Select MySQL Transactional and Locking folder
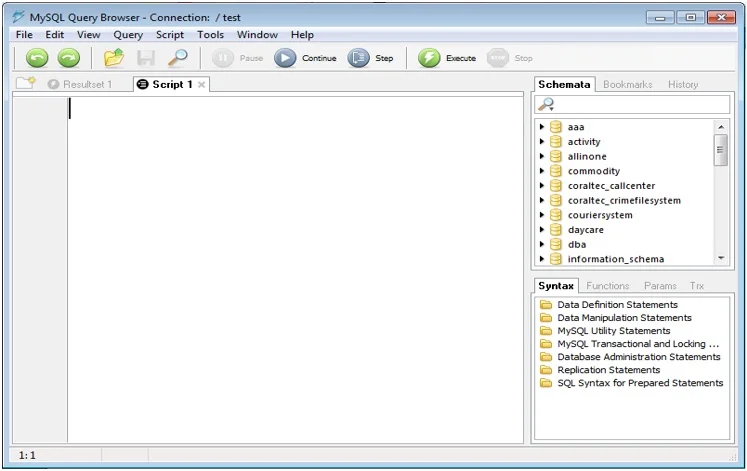This screenshot has width=747, height=471. pos(629,344)
